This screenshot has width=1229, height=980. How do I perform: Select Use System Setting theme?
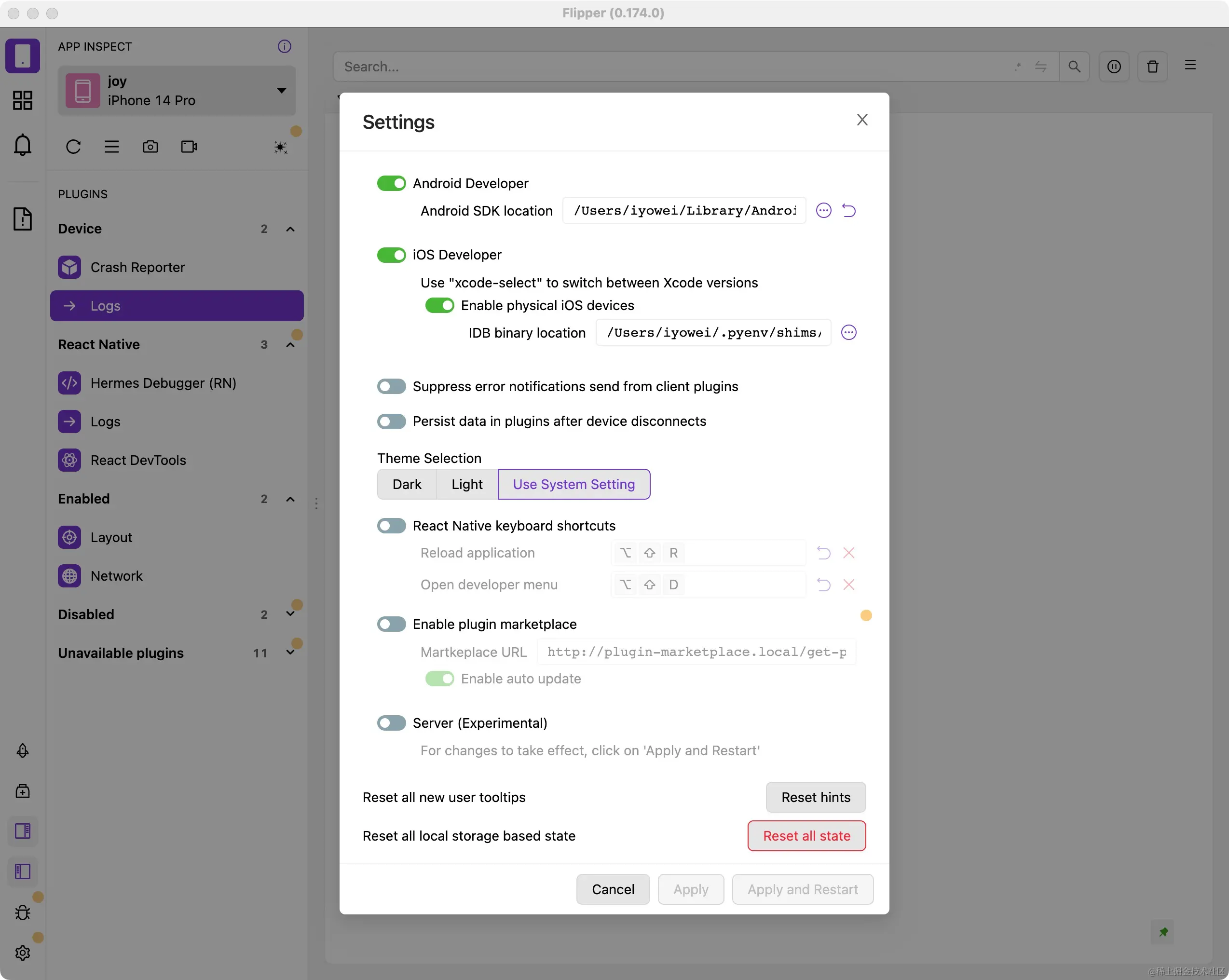[574, 484]
